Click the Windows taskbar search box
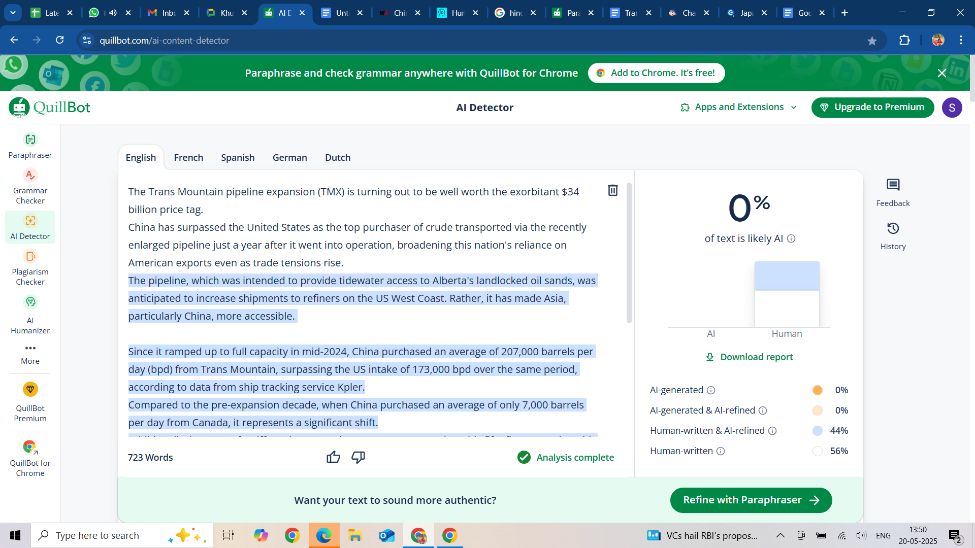This screenshot has height=548, width=975. tap(98, 536)
